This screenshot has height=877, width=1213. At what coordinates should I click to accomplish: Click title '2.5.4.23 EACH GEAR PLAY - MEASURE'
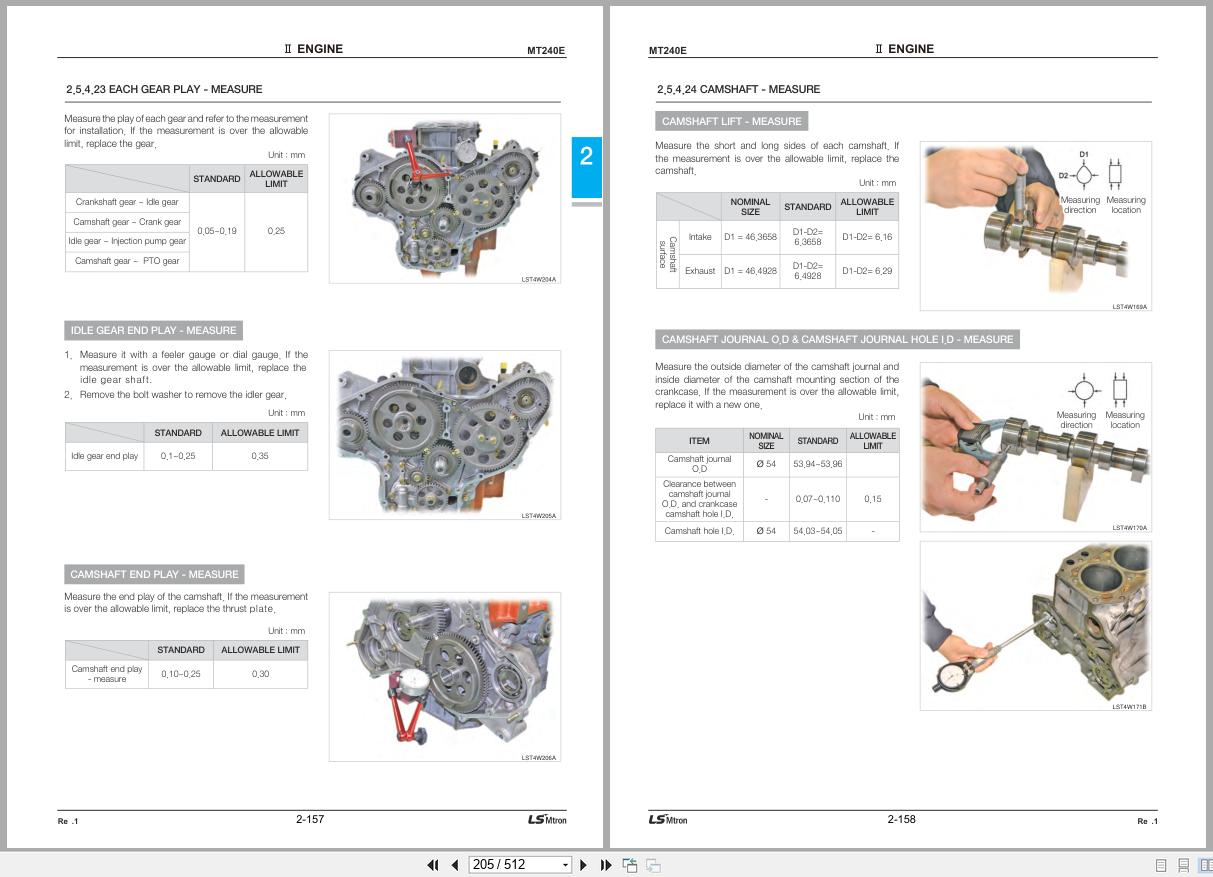point(164,89)
